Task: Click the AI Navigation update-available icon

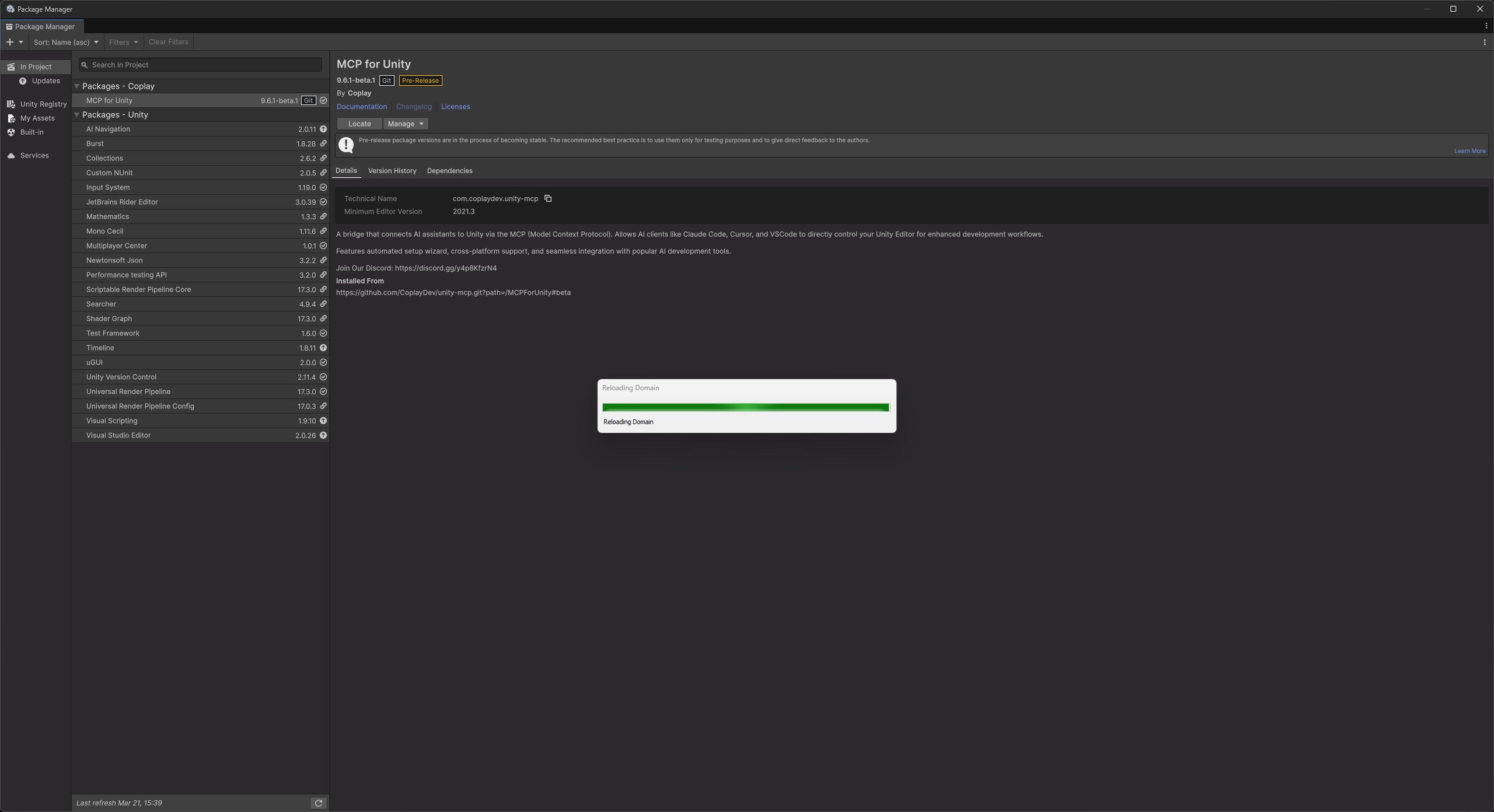Action: [323, 129]
